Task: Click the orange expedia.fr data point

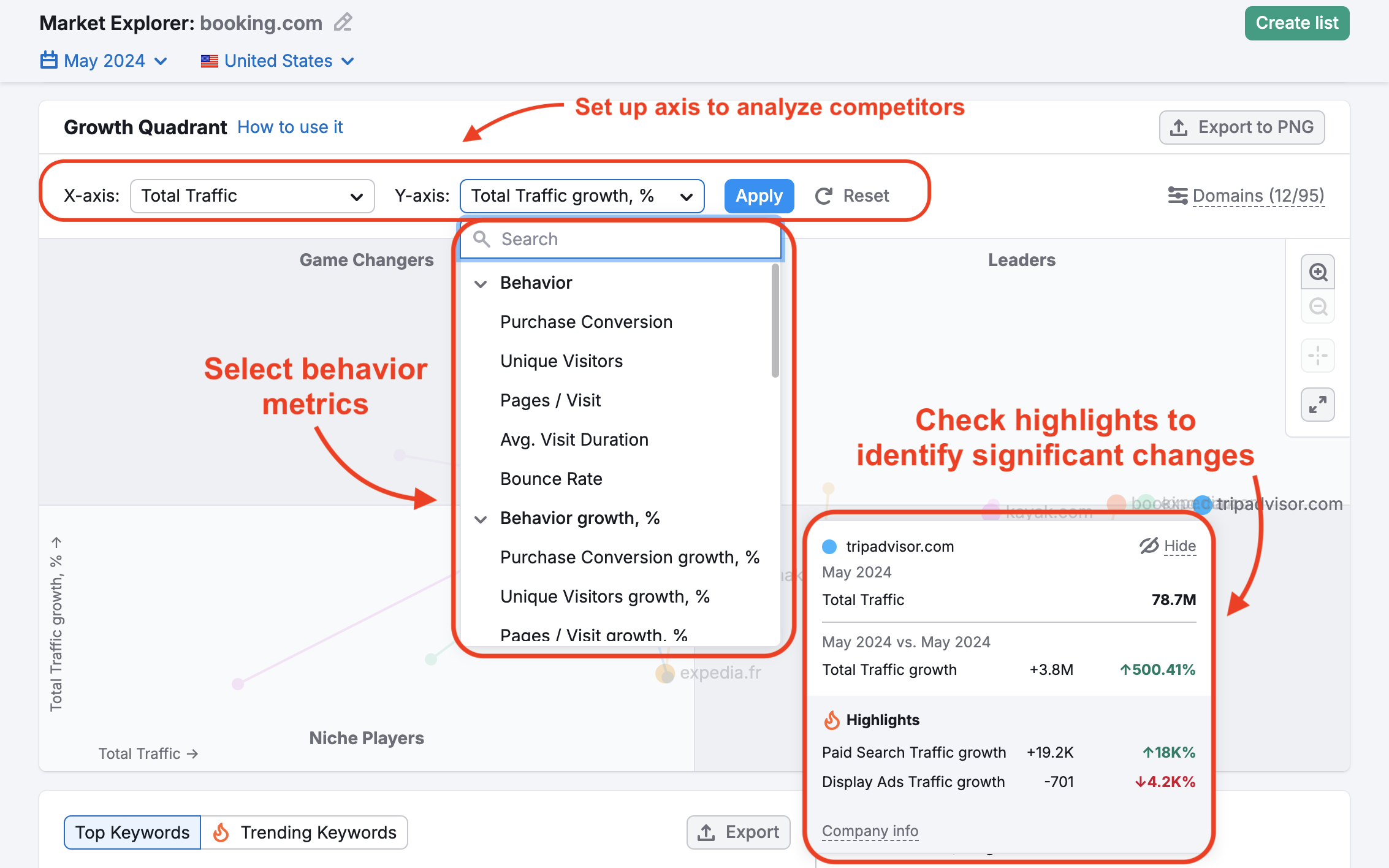Action: pos(665,673)
